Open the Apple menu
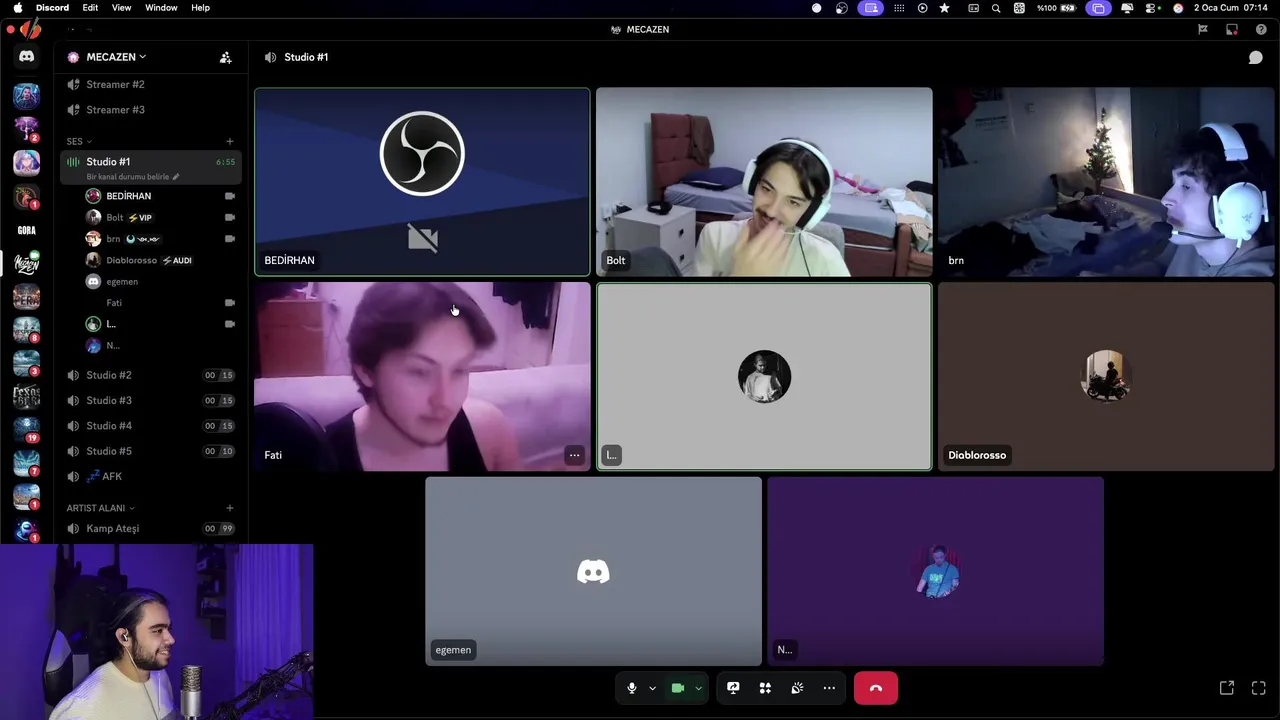1280x720 pixels. tap(17, 8)
